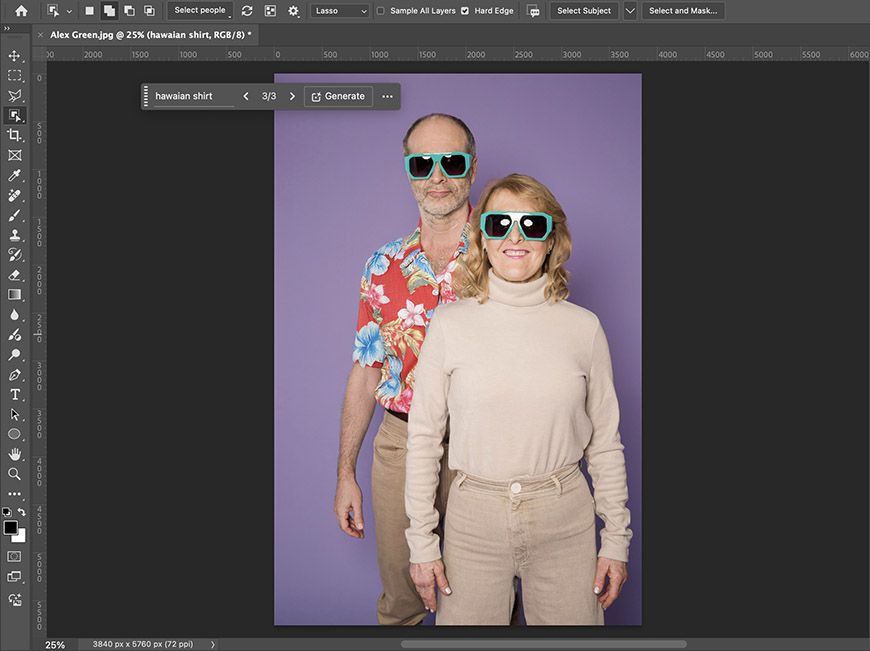Go to the Photoshop Home screen

(21, 11)
